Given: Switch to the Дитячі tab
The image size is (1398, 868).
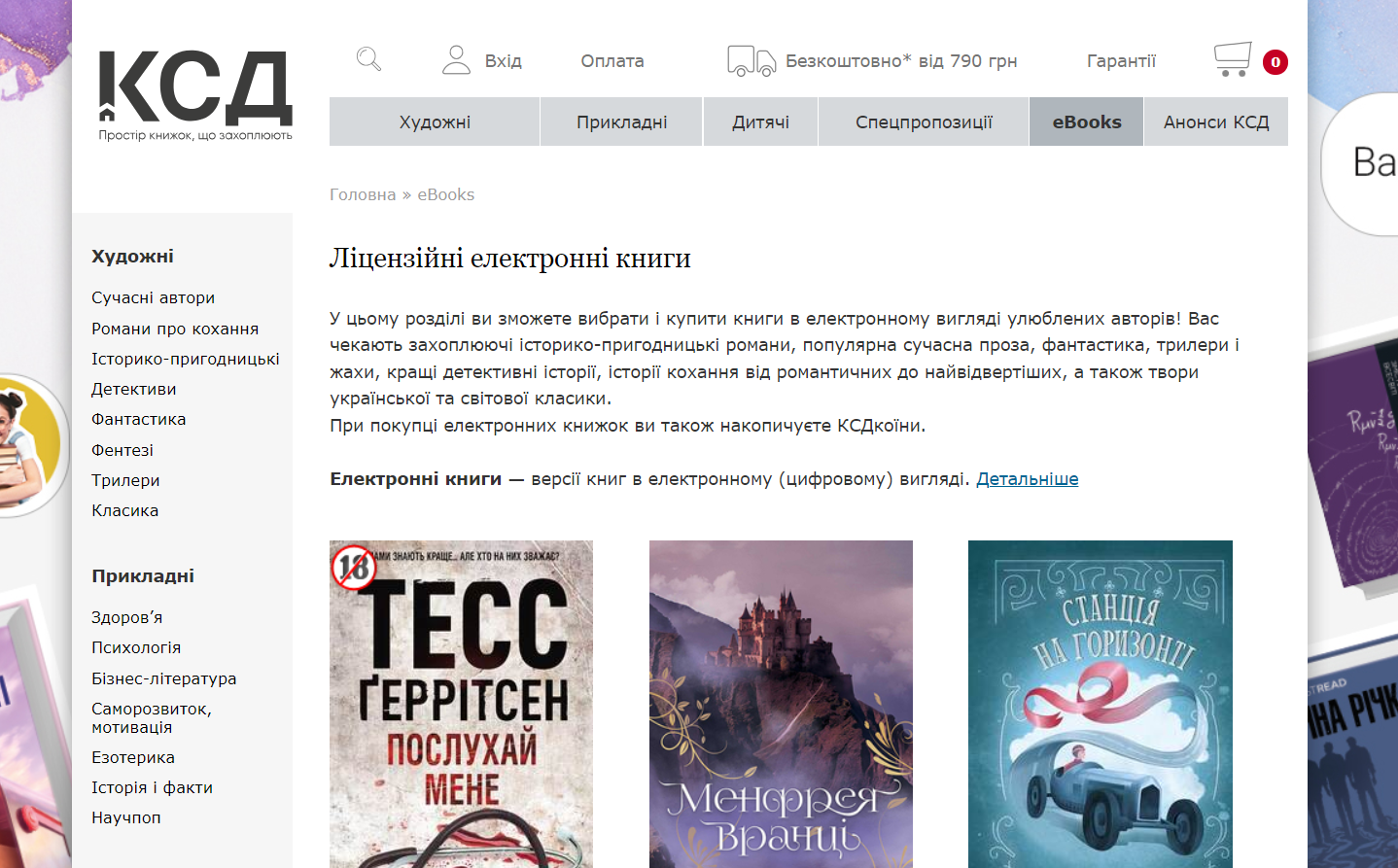Looking at the screenshot, I should [760, 122].
